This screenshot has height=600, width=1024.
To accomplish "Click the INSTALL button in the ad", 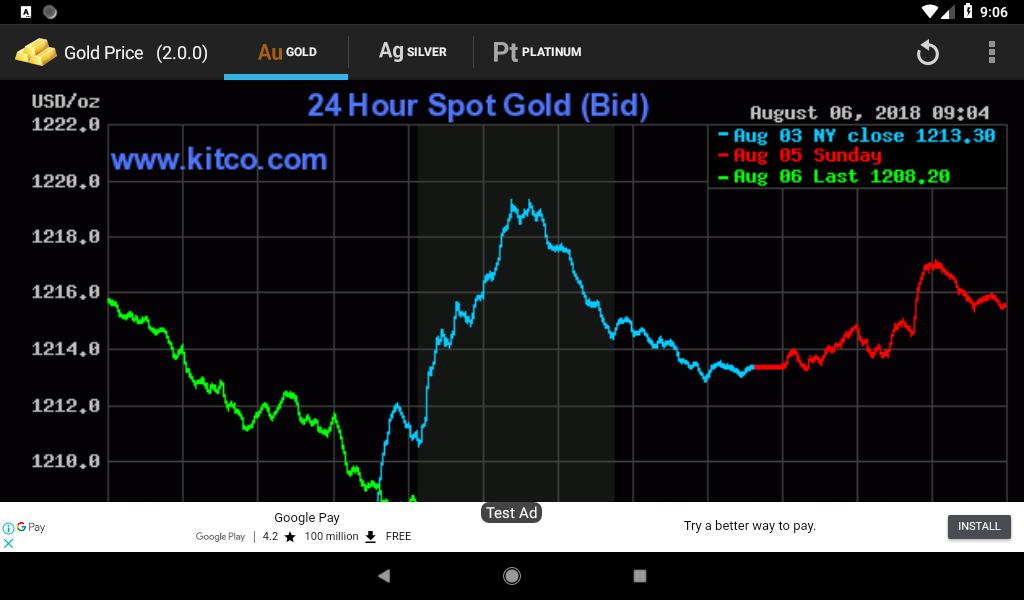I will pyautogui.click(x=979, y=526).
